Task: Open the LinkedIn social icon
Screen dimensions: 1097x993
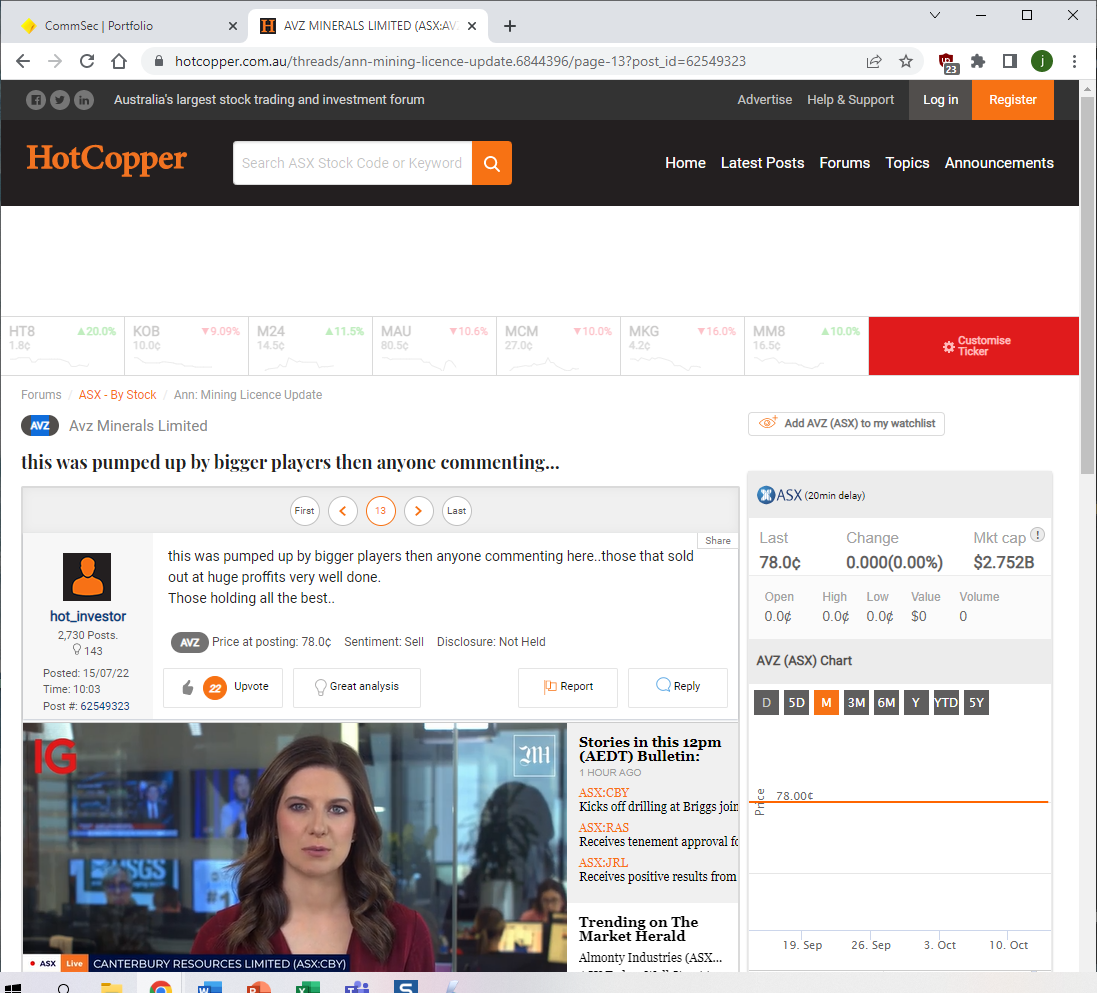Action: [x=84, y=100]
